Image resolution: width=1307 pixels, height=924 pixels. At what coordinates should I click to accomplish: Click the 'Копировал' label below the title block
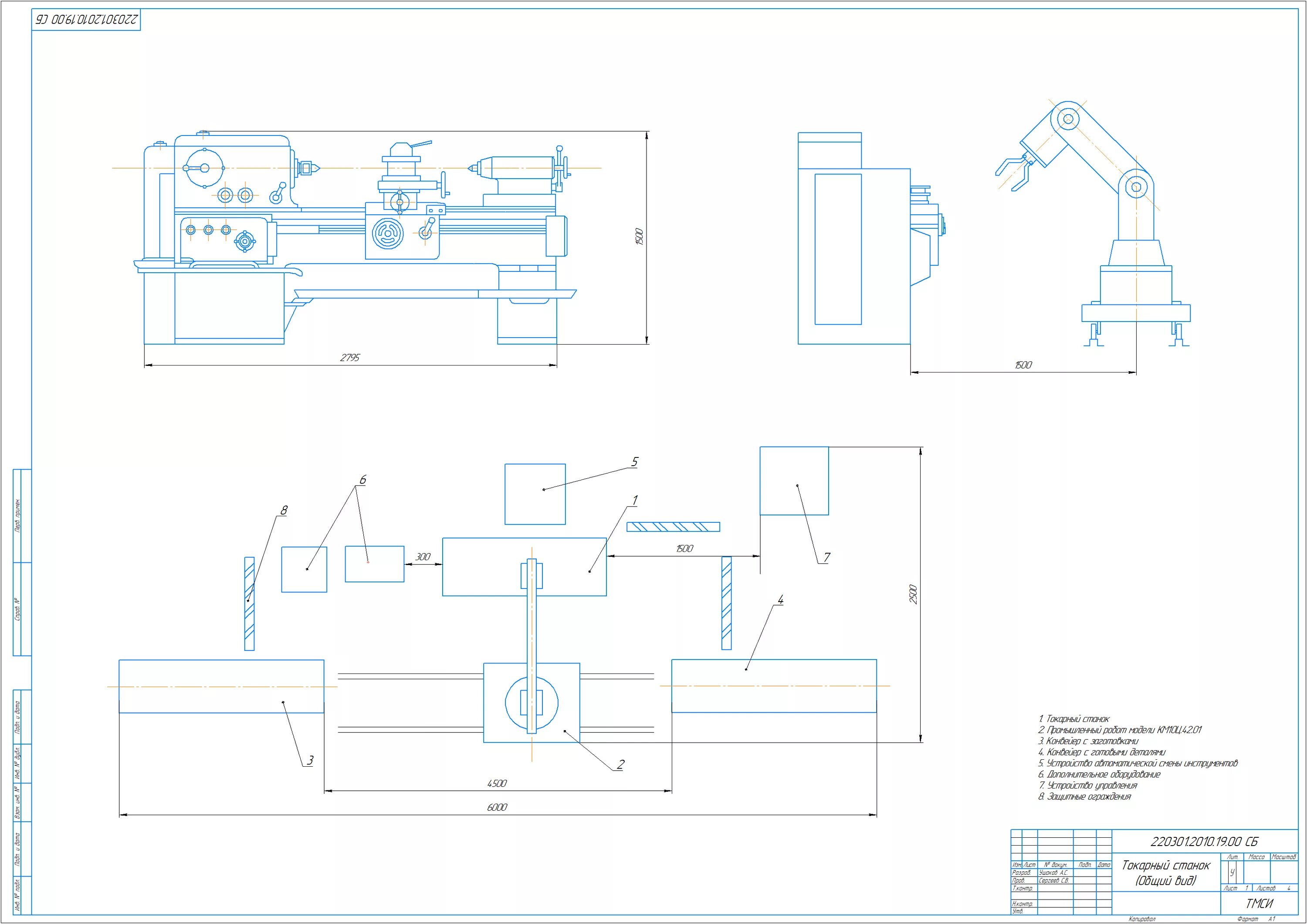[x=1141, y=920]
